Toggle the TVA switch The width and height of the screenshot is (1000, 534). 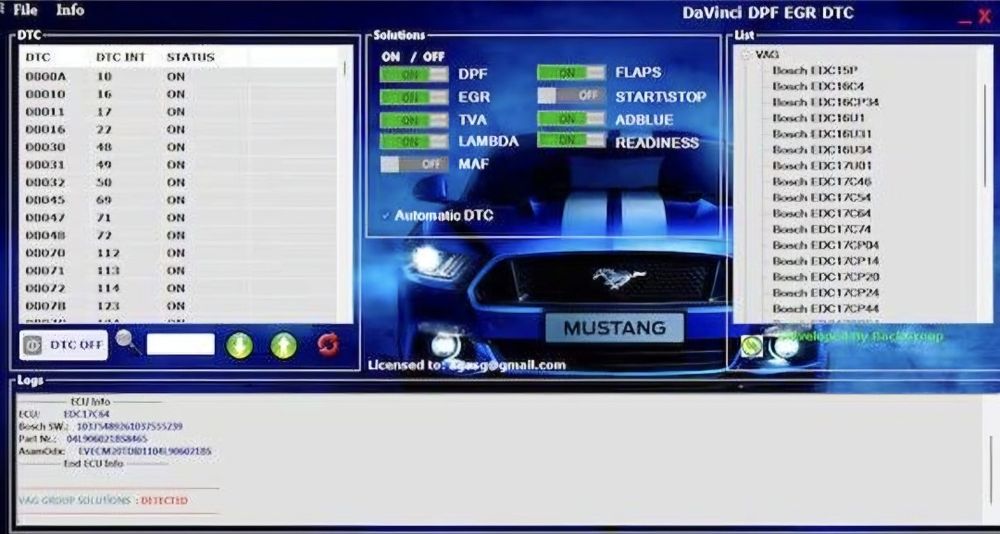tap(414, 120)
